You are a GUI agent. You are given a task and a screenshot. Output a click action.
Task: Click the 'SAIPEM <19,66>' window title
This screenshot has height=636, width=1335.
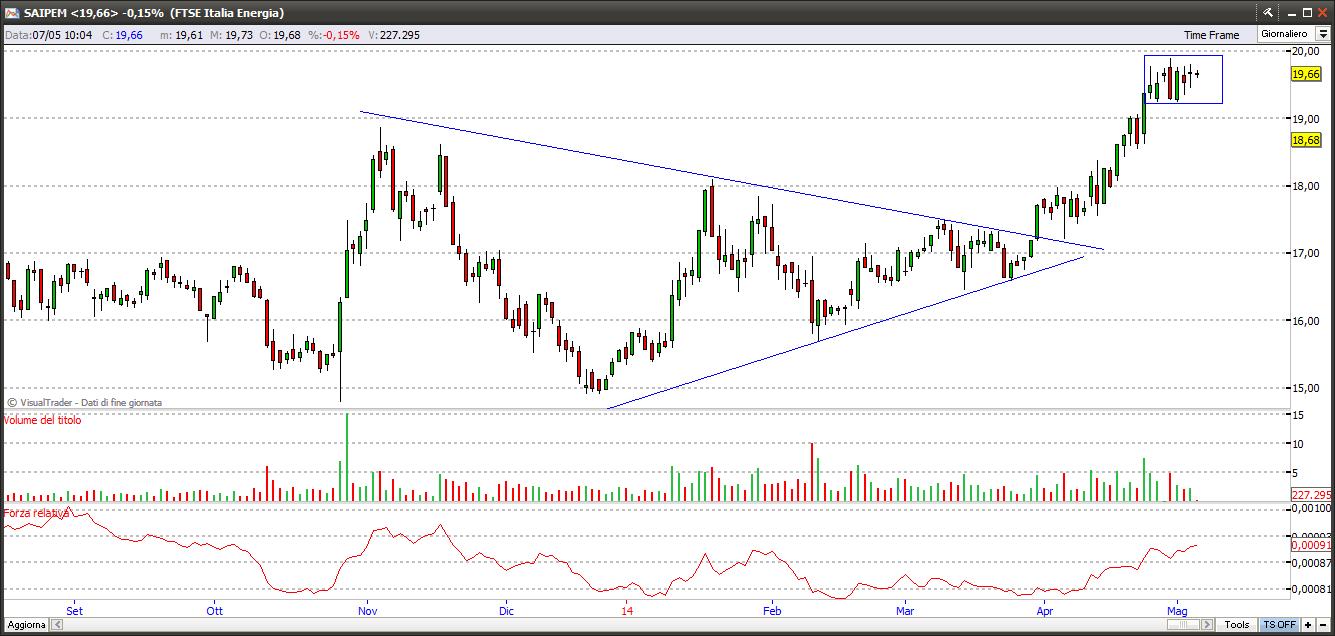[70, 13]
